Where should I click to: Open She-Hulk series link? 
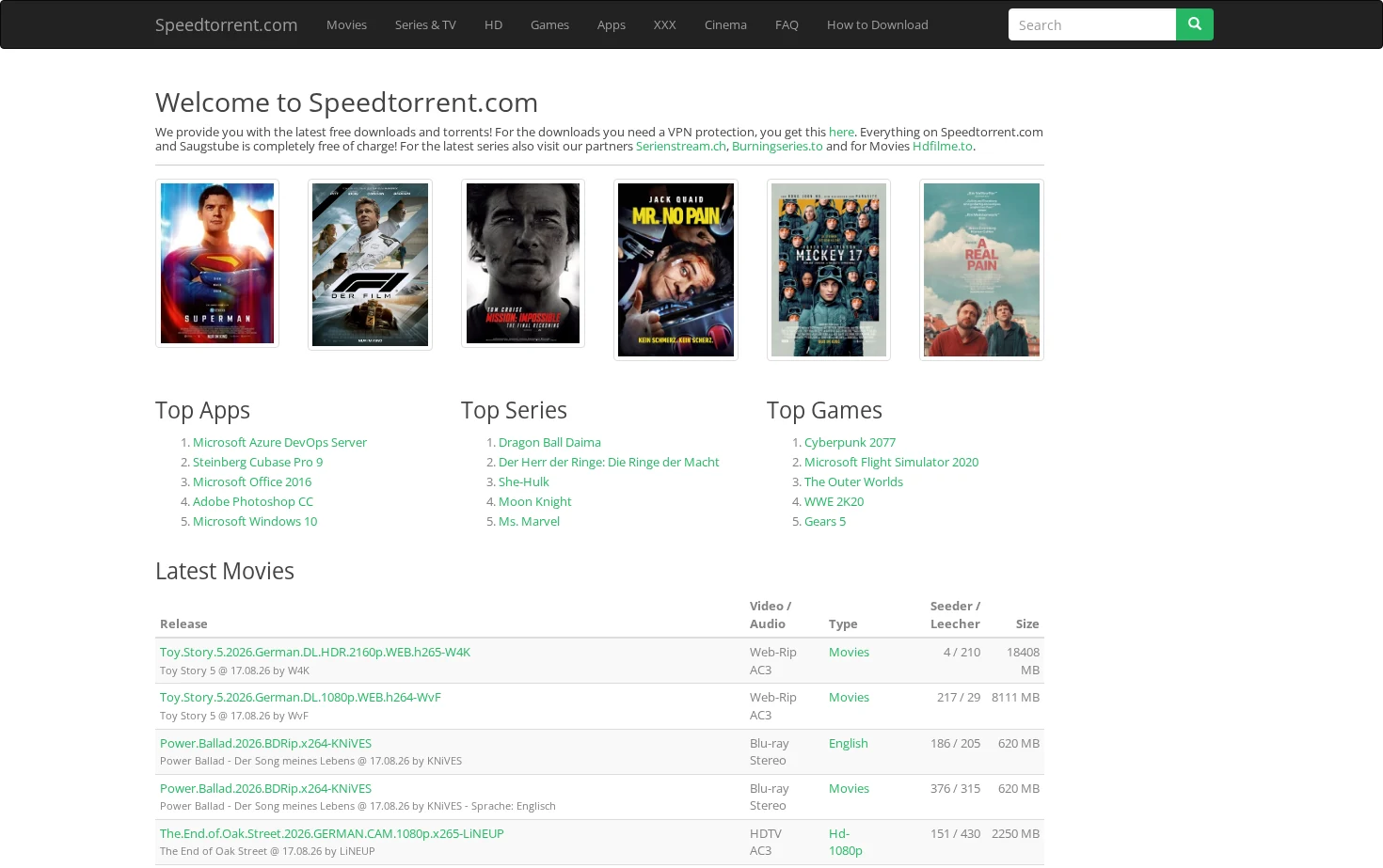point(524,481)
